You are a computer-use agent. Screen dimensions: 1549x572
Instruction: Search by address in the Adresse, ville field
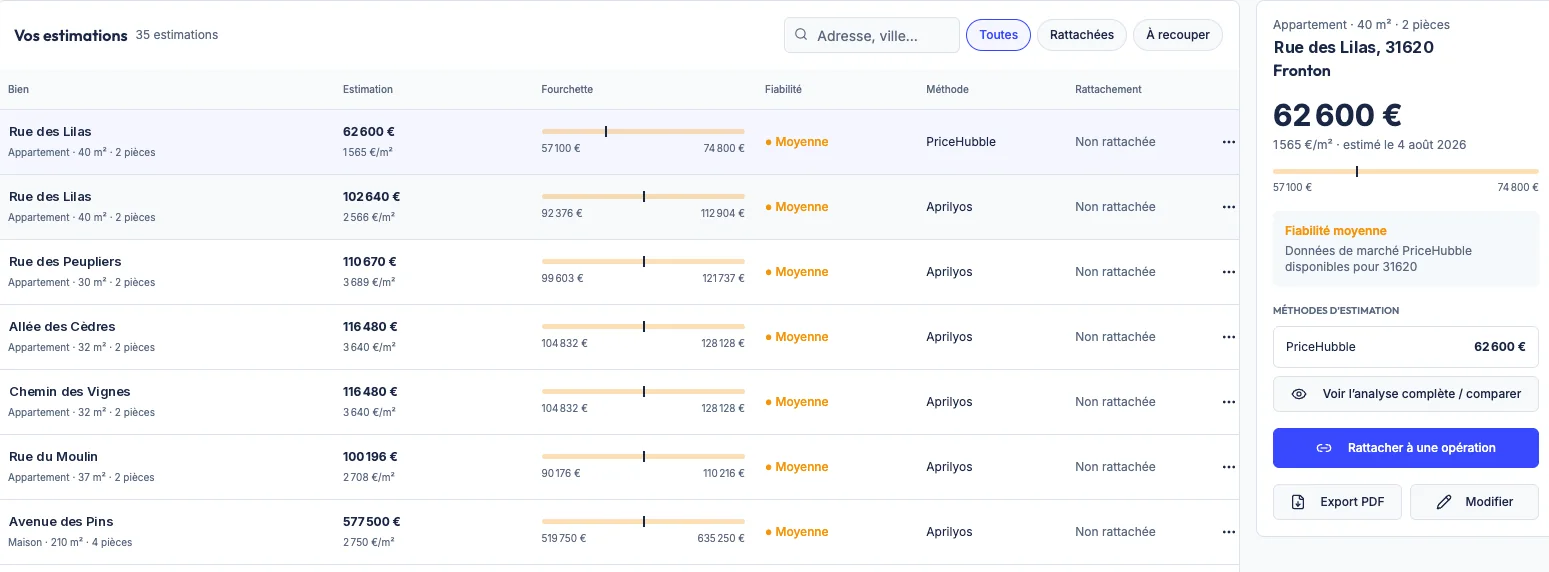pyautogui.click(x=872, y=35)
